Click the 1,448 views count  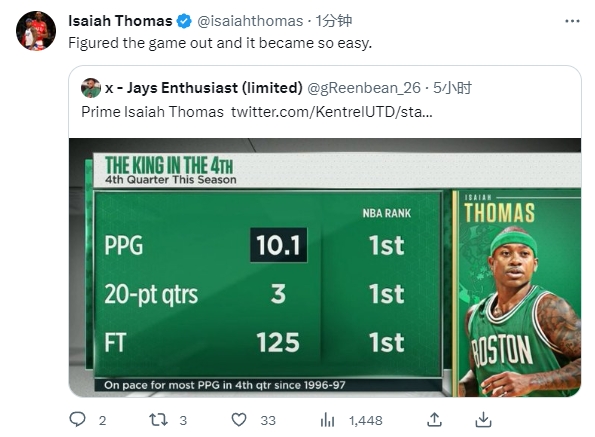pos(365,420)
